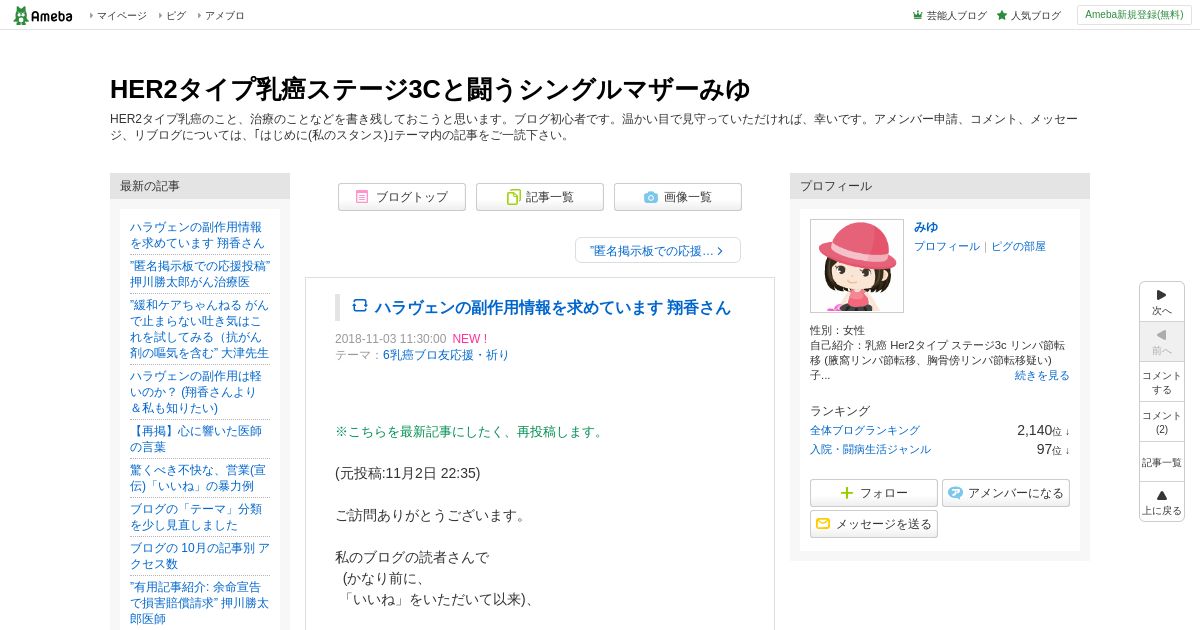Click 前へ in floating side panel
1200x630 pixels.
(1162, 342)
